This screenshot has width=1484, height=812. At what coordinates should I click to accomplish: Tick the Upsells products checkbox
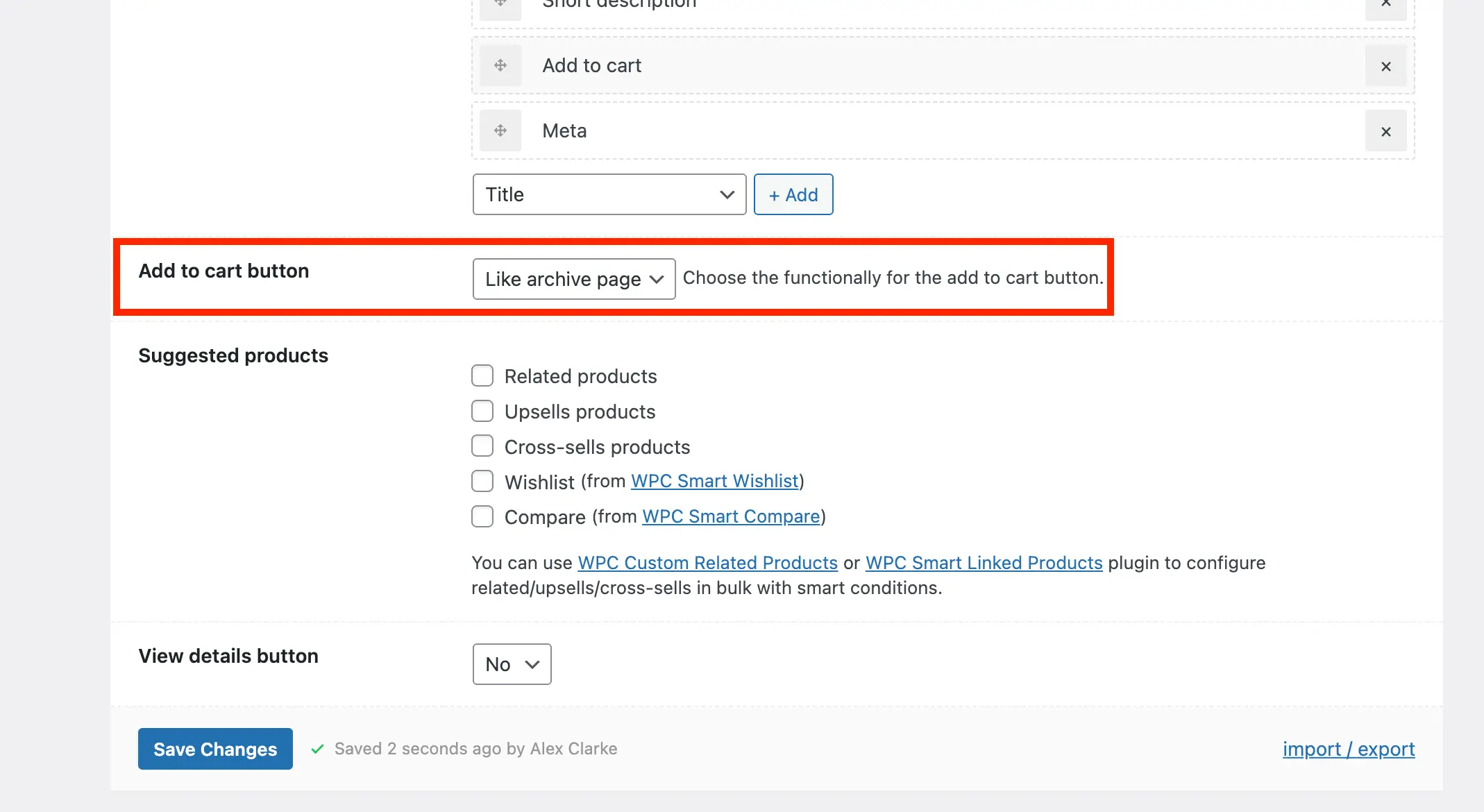coord(482,412)
